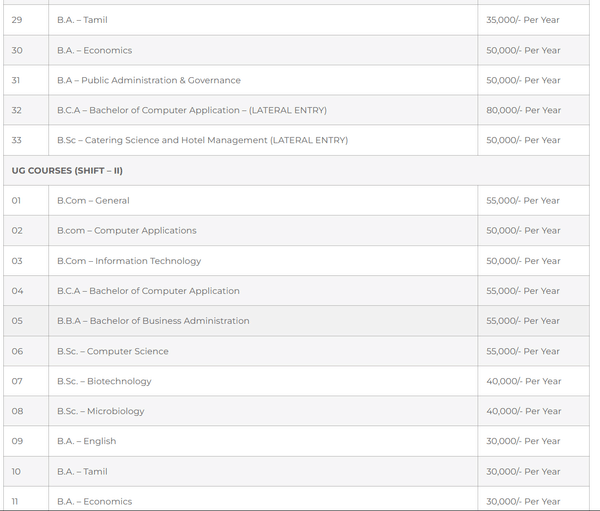Select the B.Sc. – Computer Science course
This screenshot has width=600, height=511.
tap(113, 351)
